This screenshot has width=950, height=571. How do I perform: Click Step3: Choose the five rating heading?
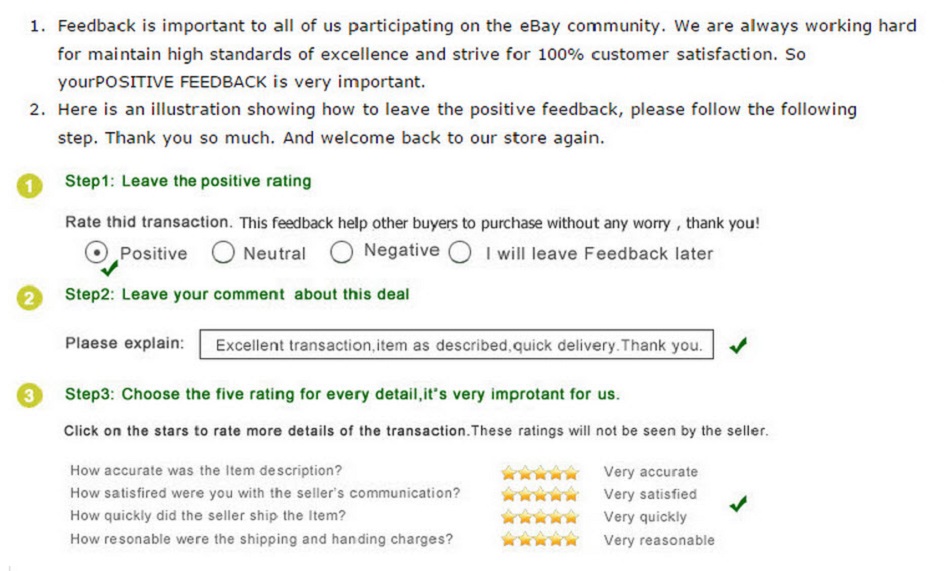click(x=342, y=394)
